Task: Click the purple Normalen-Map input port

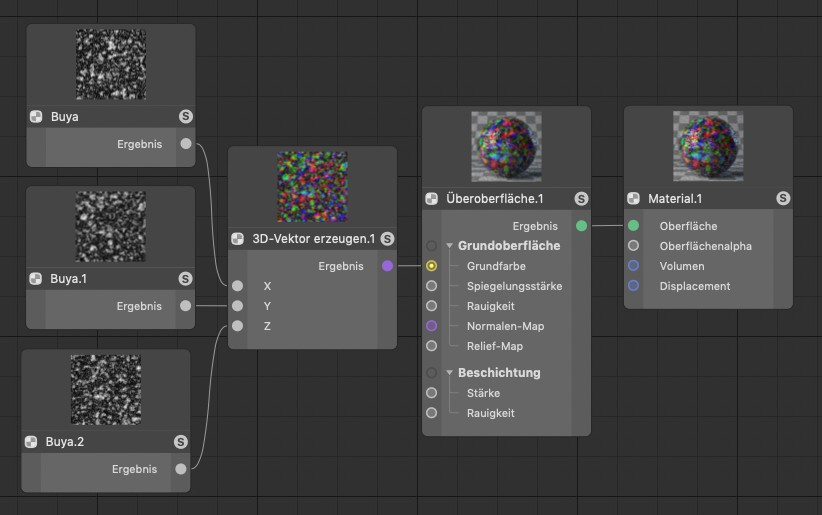Action: [x=431, y=326]
